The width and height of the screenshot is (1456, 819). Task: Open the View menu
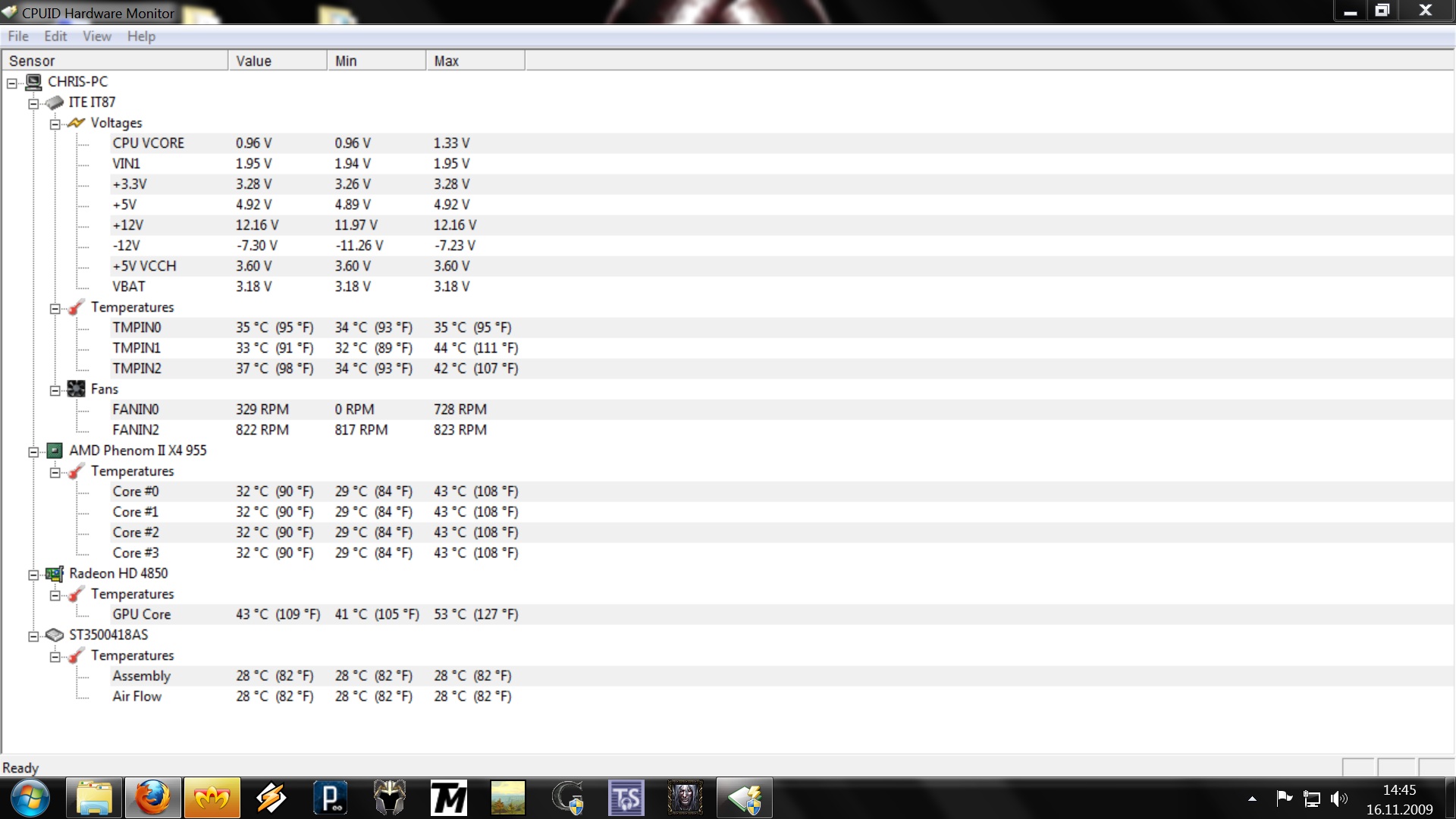97,36
